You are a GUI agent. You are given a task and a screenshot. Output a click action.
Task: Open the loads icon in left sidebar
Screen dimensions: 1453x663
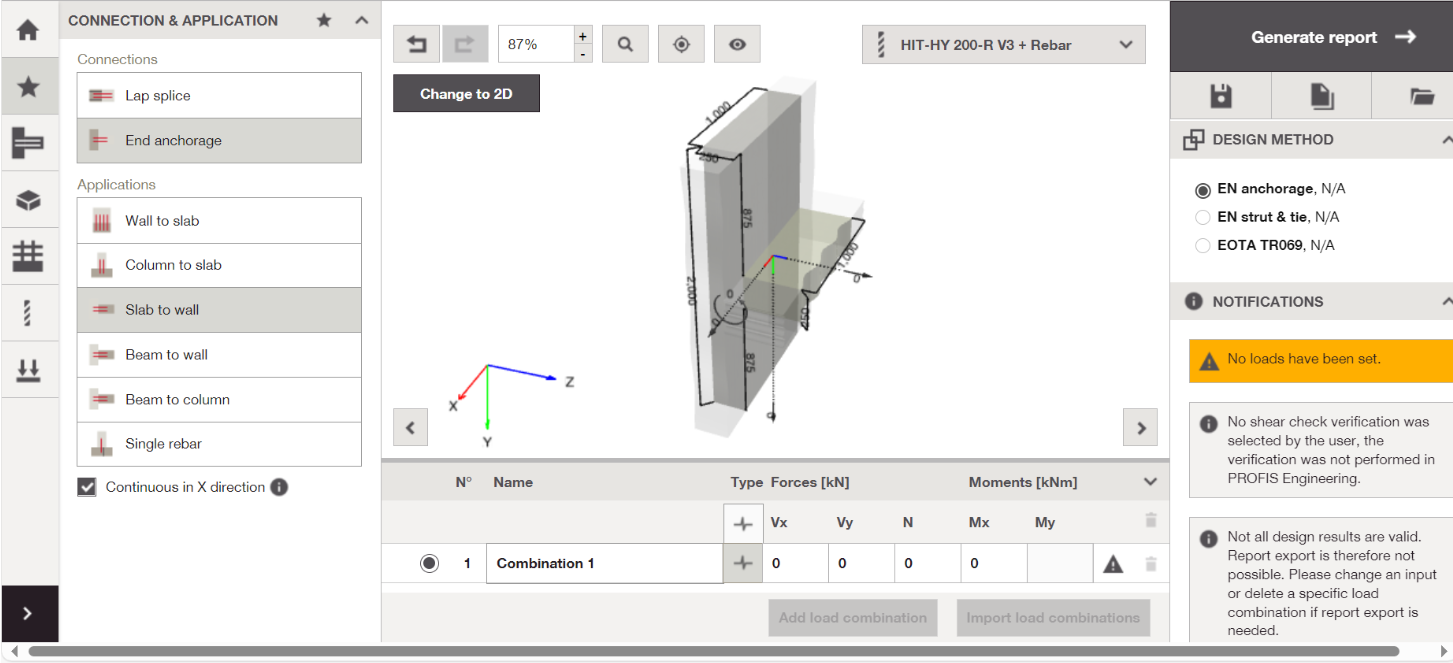28,371
